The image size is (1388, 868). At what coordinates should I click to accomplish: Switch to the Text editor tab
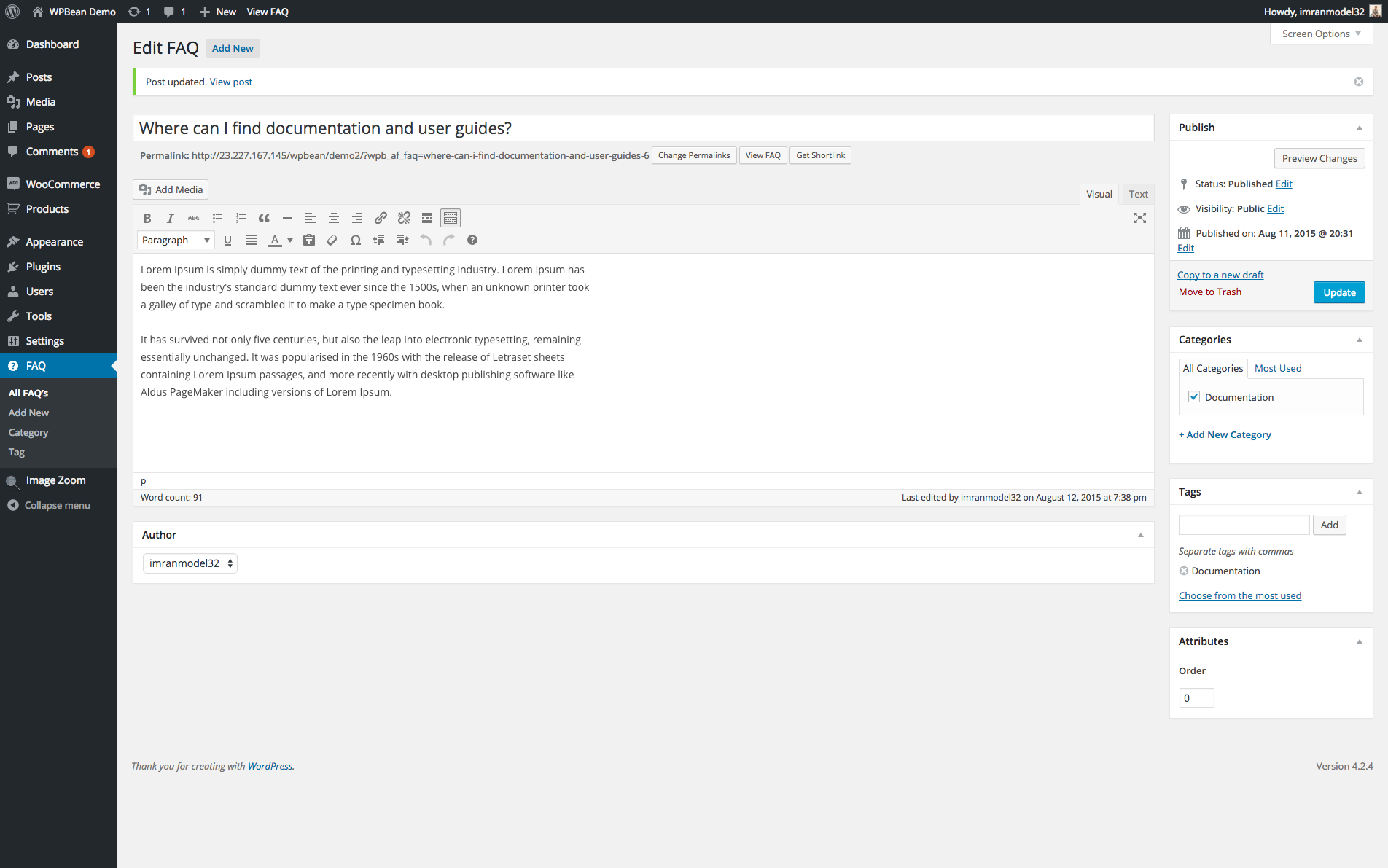1138,194
